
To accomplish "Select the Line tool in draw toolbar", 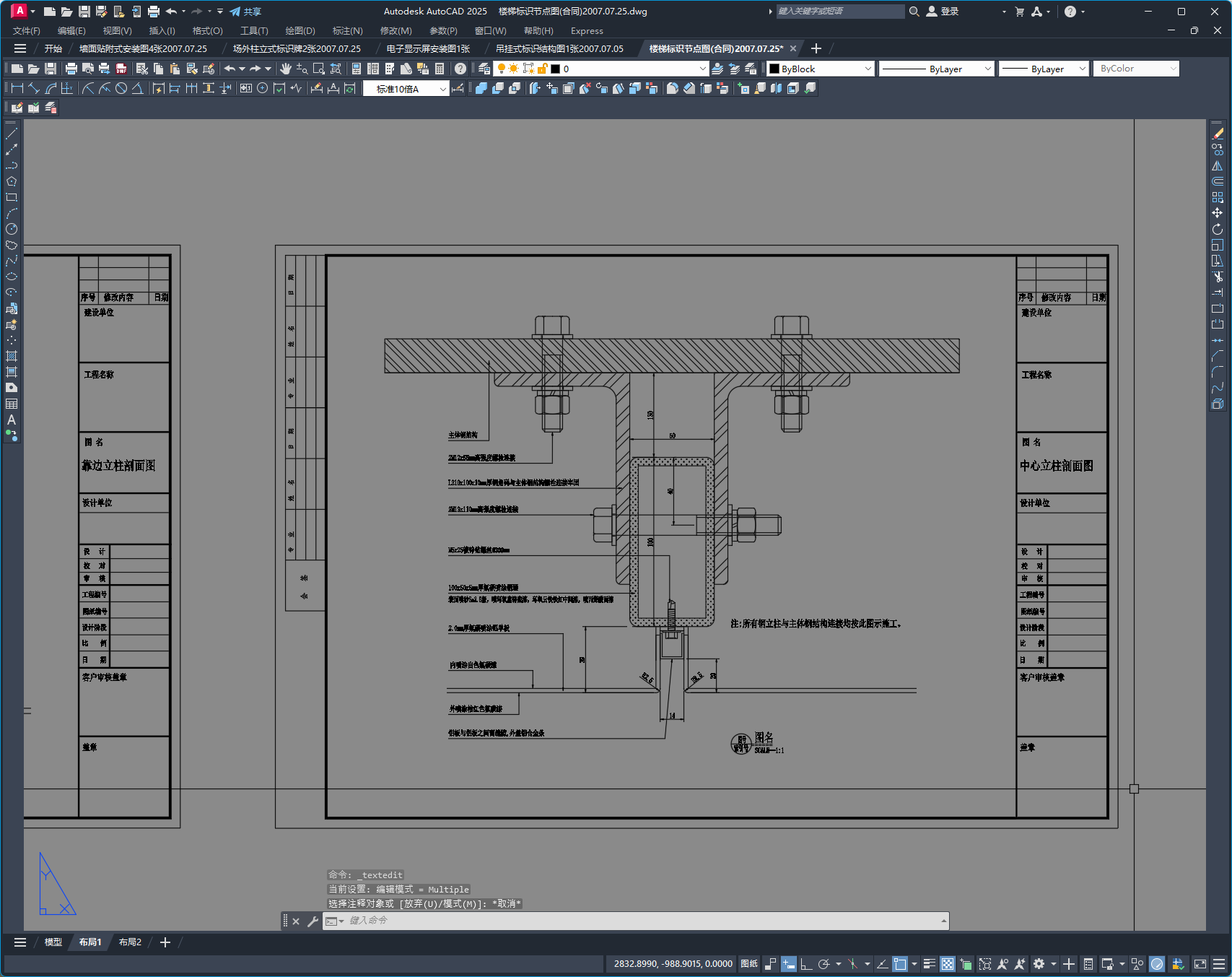I will tap(12, 134).
